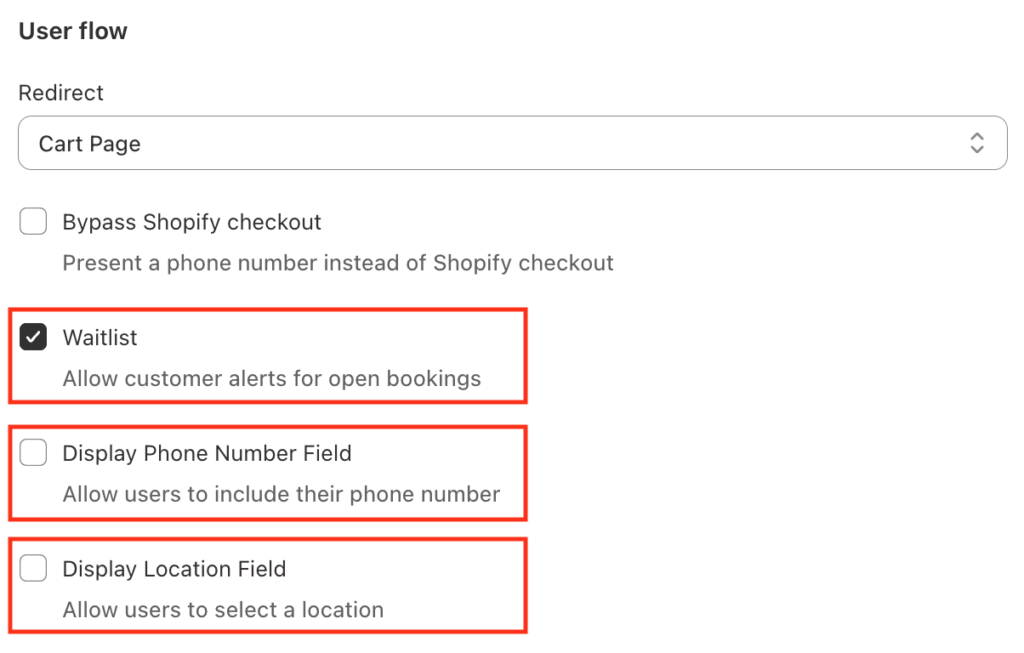Tick the Display Phone Number Field checkbox

pos(33,454)
